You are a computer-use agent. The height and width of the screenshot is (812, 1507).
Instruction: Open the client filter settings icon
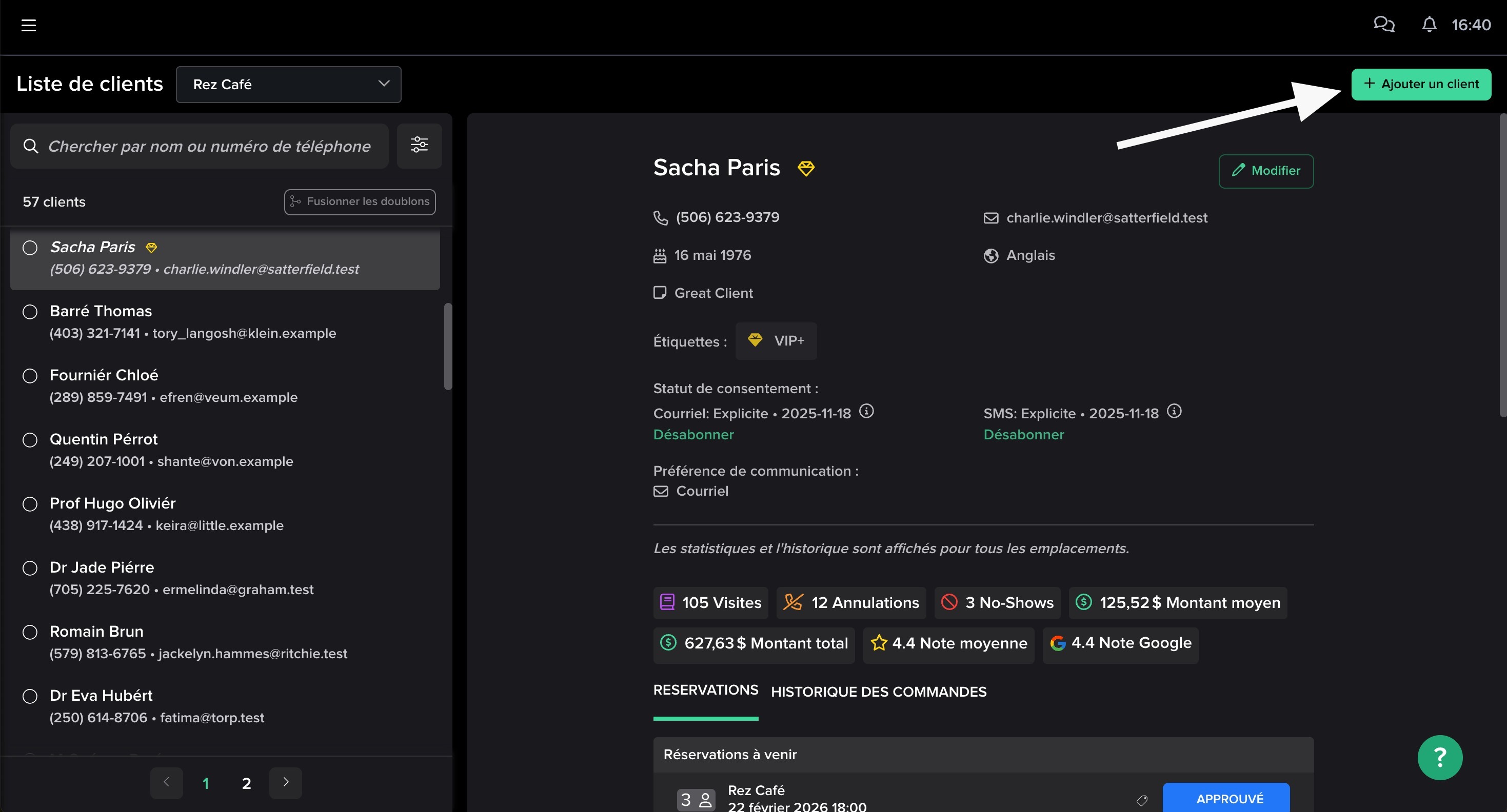(419, 145)
